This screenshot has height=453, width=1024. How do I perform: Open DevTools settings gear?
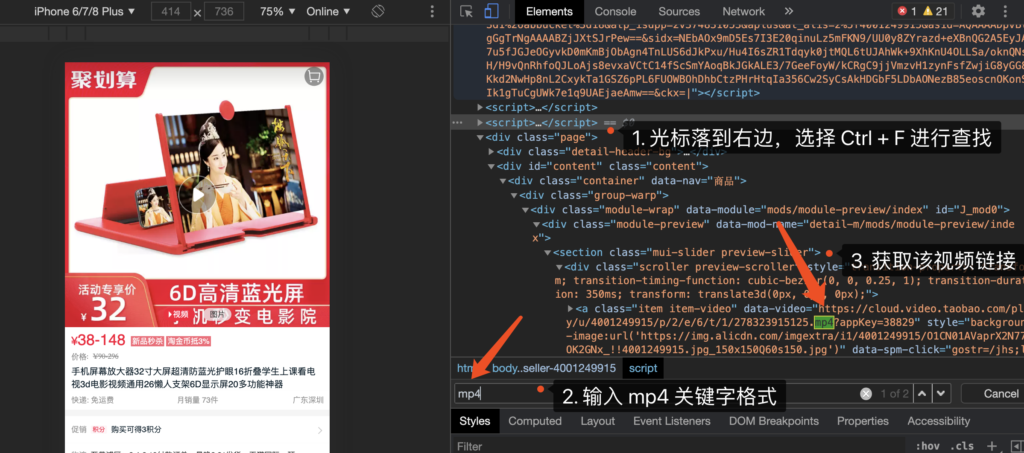[978, 11]
